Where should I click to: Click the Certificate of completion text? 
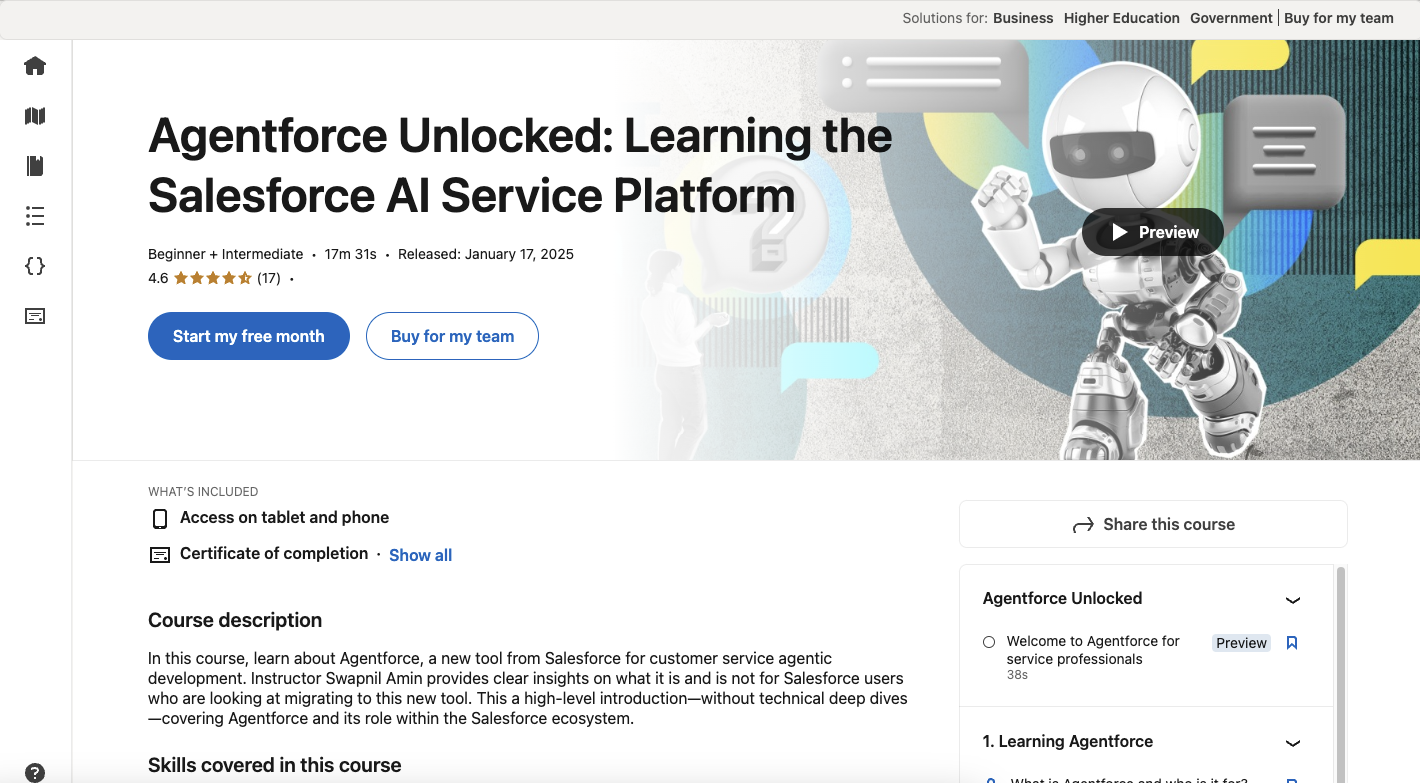coord(274,554)
